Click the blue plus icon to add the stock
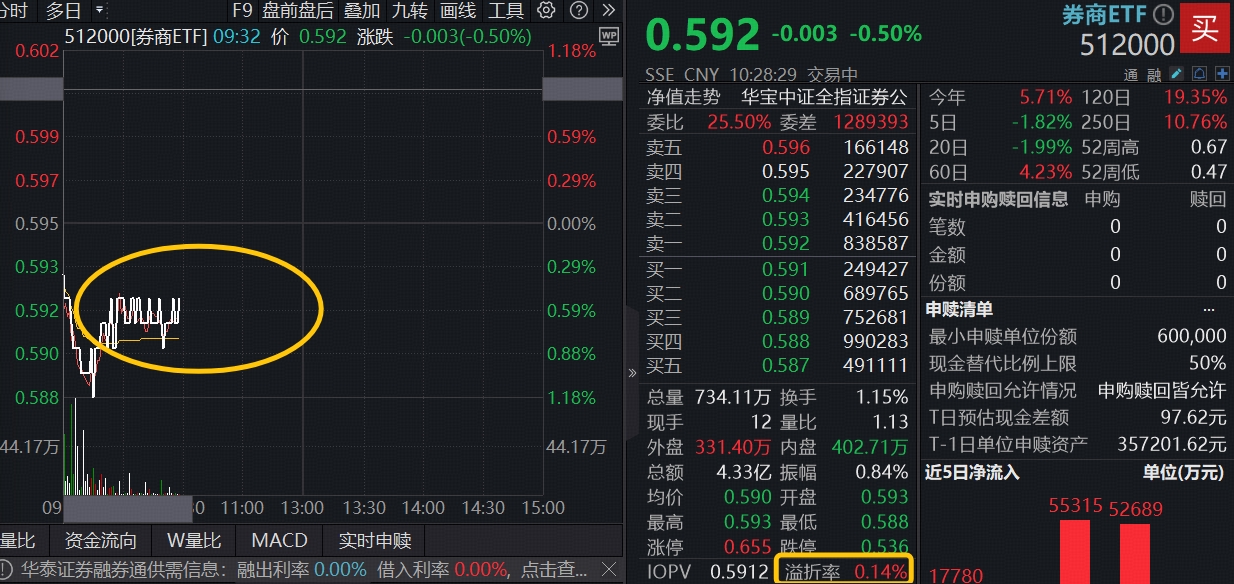 click(x=1222, y=74)
